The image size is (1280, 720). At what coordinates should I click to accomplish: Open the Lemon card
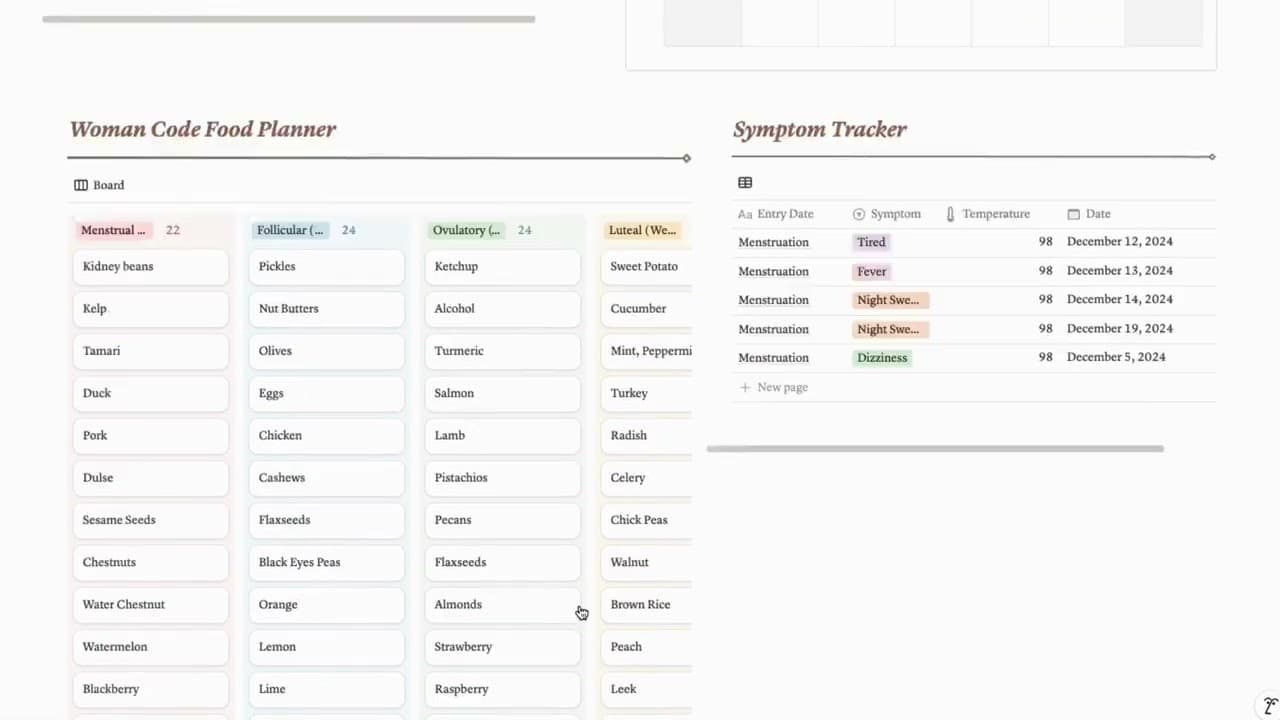click(327, 647)
